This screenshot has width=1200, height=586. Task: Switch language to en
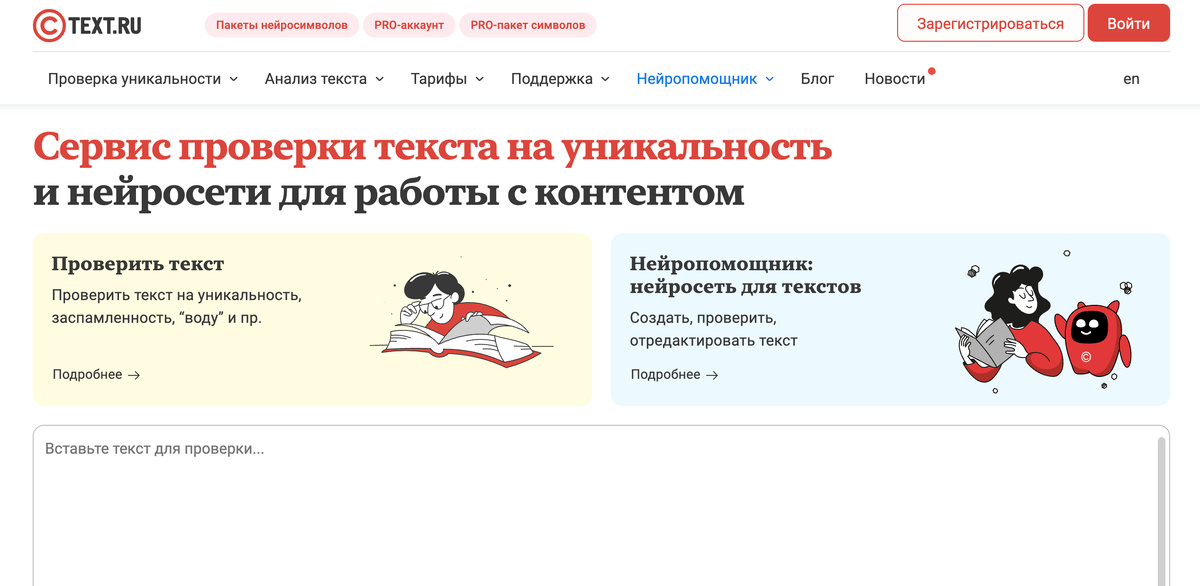click(x=1131, y=79)
